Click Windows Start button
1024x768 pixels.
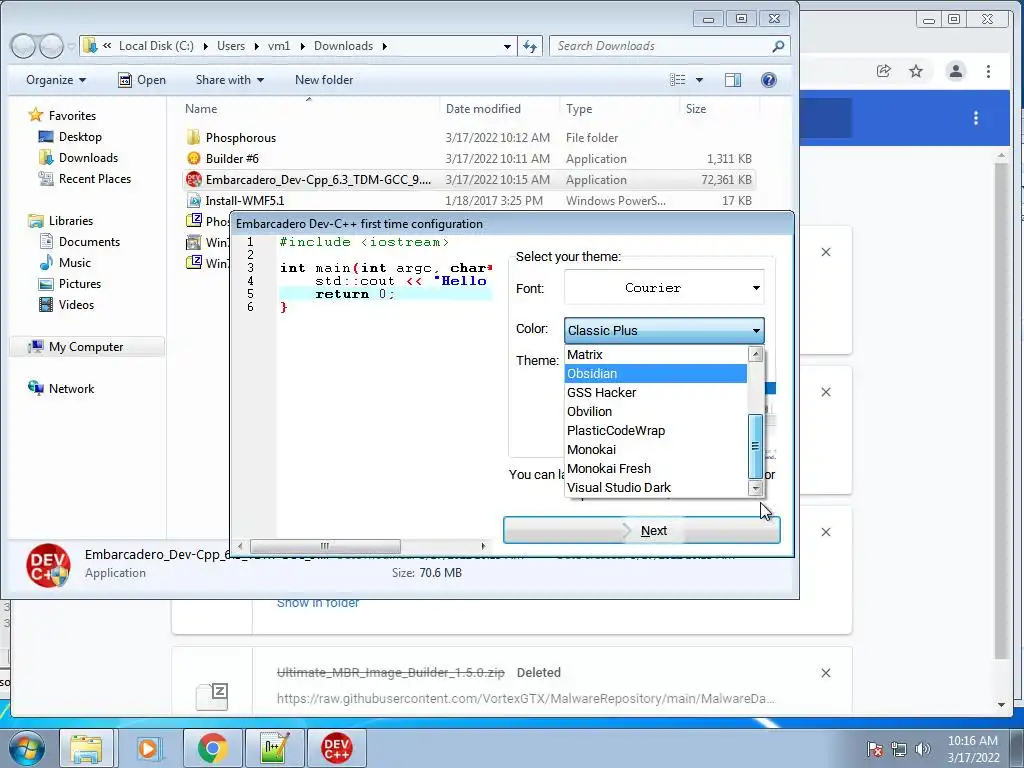[x=25, y=748]
